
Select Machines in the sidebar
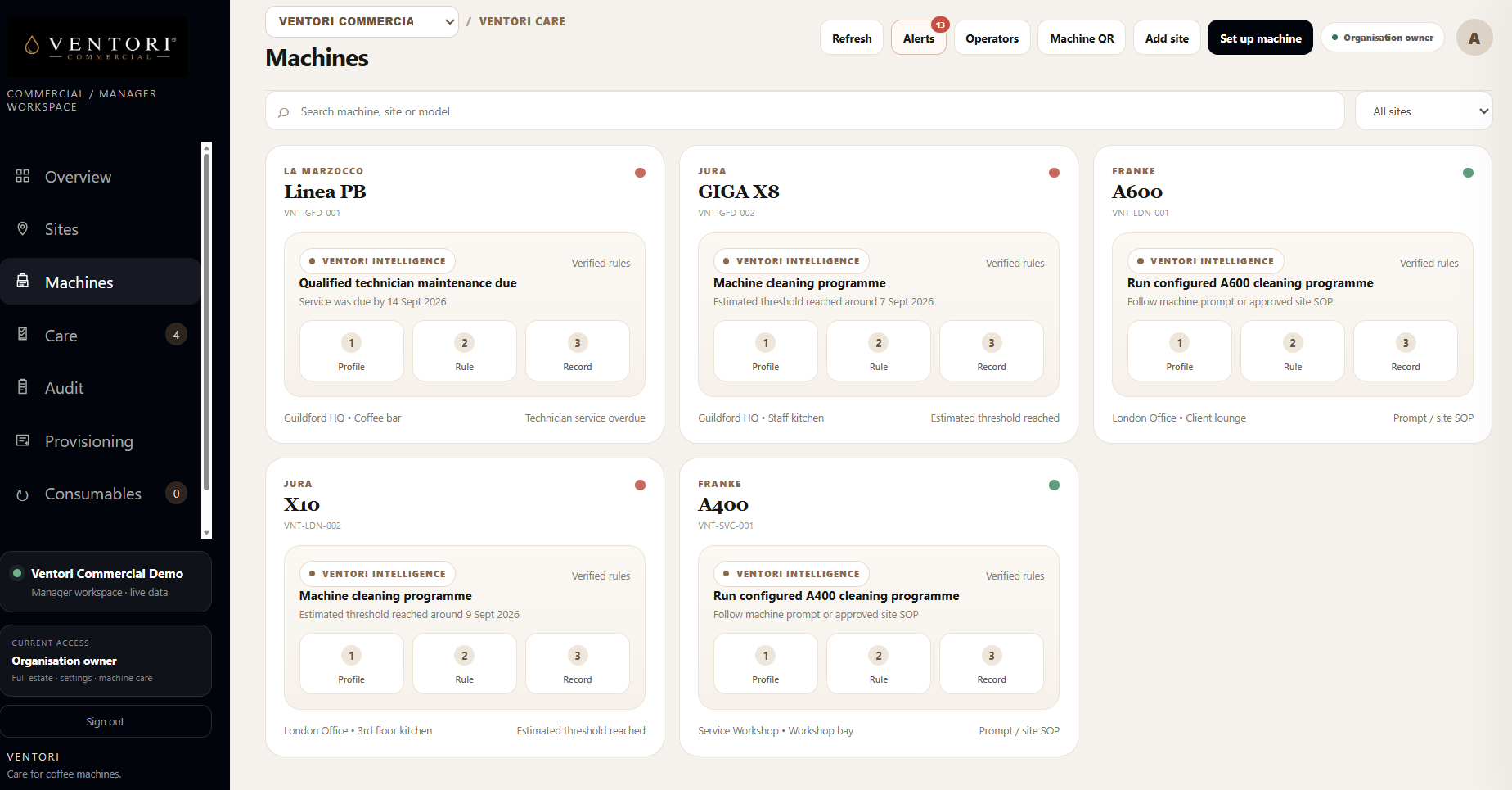pyautogui.click(x=100, y=282)
